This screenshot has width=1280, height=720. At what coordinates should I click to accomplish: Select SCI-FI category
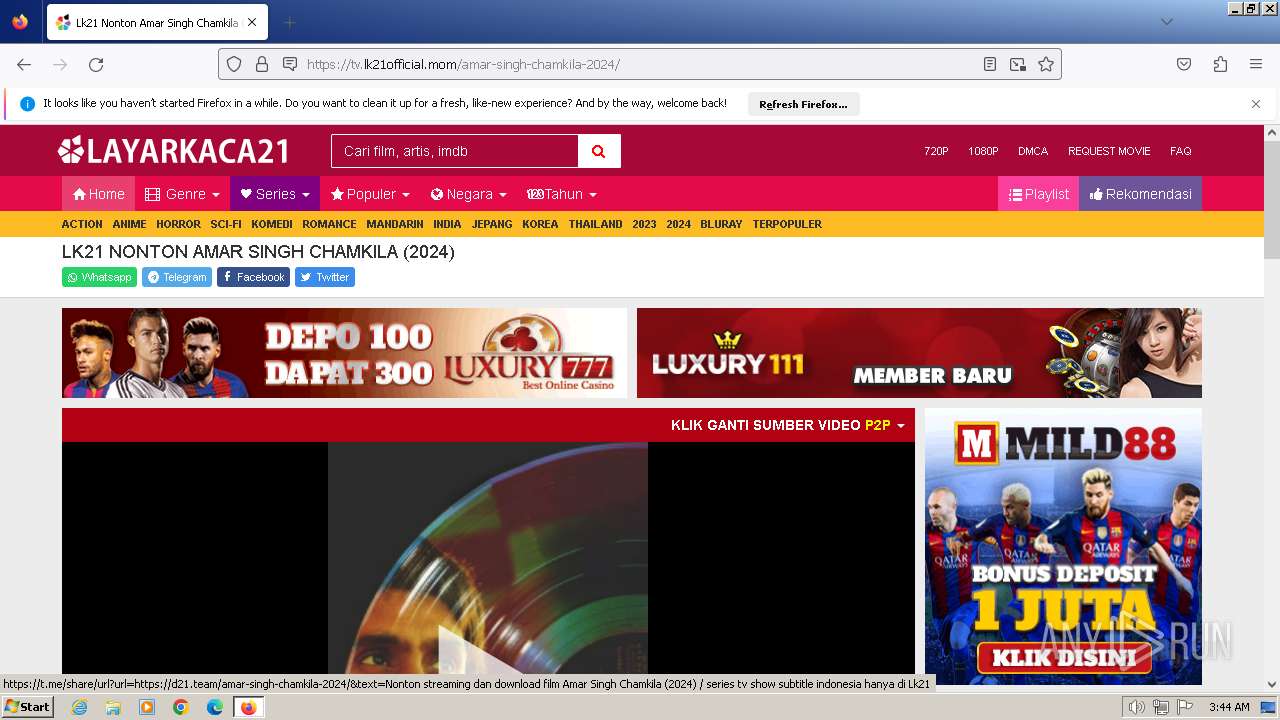(x=226, y=224)
